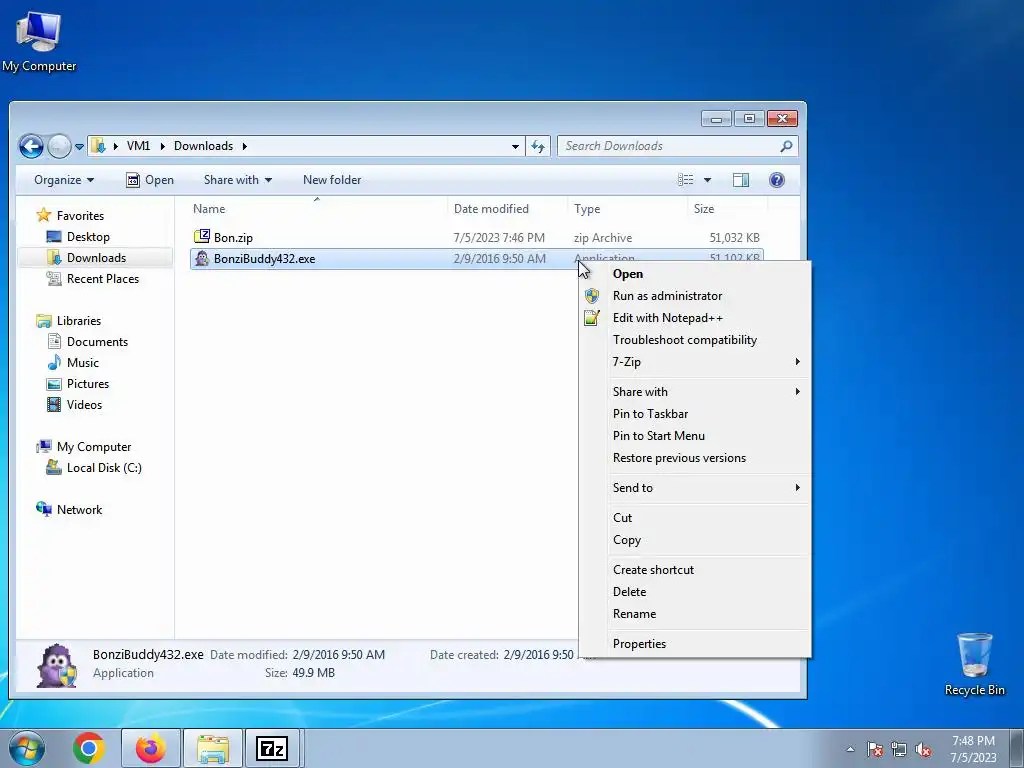Select Network in navigation pane
Viewport: 1024px width, 768px height.
(x=69, y=509)
